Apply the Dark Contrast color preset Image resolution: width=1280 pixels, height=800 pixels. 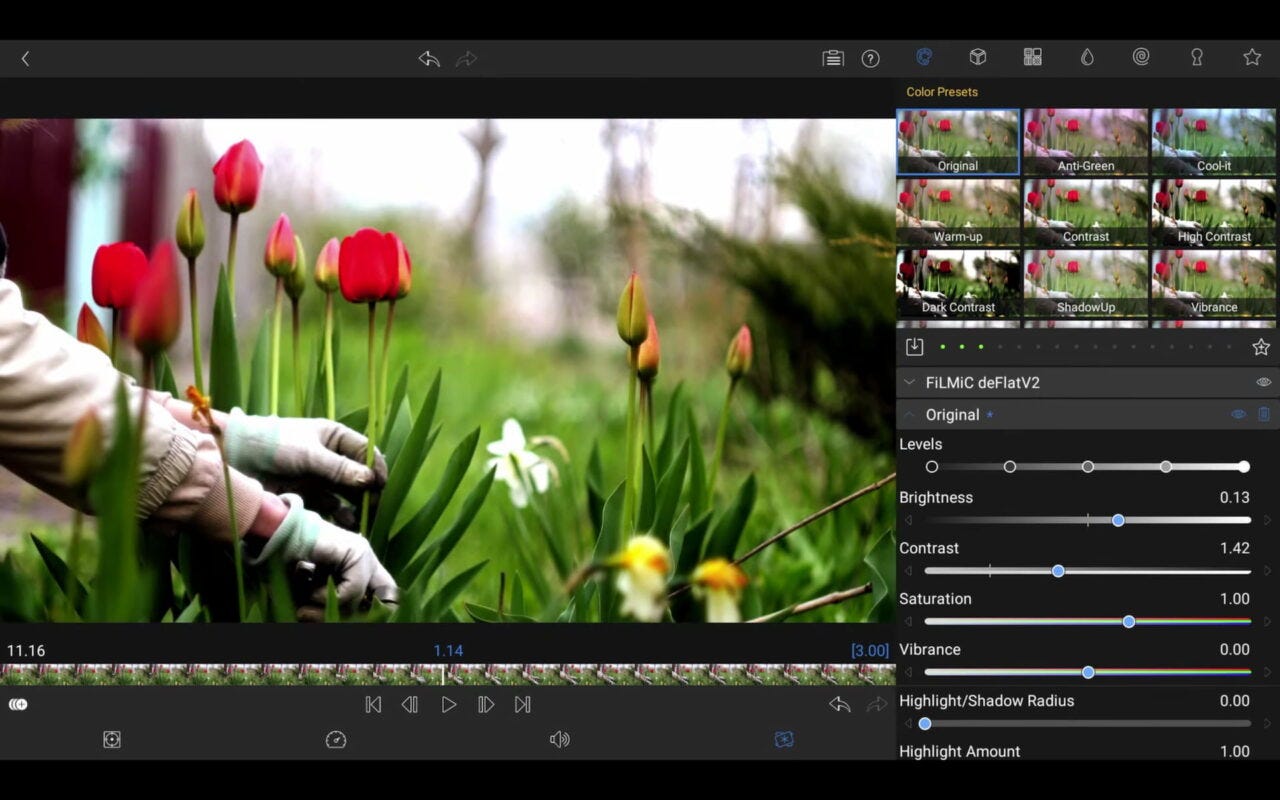pyautogui.click(x=958, y=284)
